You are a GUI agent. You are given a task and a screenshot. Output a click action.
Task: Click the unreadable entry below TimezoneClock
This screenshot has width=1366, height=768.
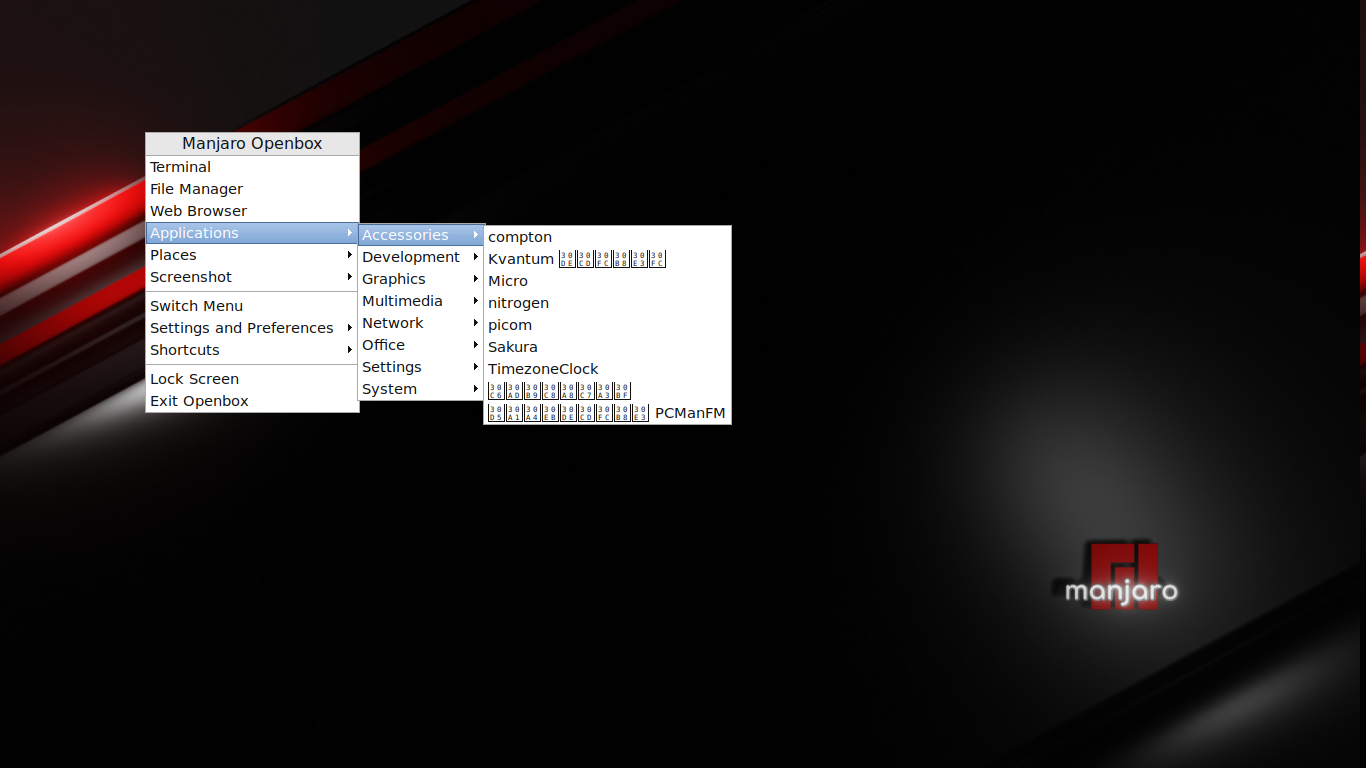[607, 391]
